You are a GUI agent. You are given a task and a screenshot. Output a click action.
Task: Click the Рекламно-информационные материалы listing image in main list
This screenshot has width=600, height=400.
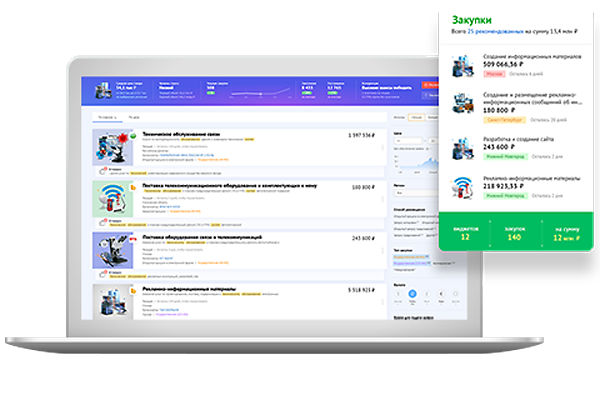coord(113,303)
